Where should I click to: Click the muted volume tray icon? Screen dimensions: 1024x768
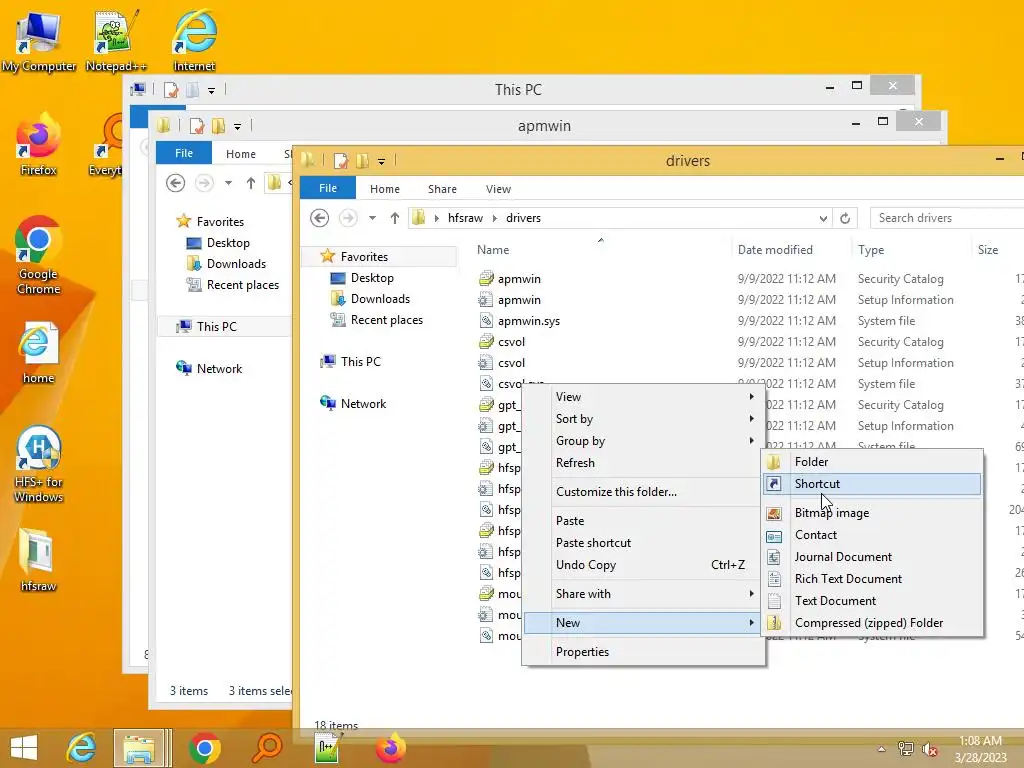pyautogui.click(x=930, y=749)
